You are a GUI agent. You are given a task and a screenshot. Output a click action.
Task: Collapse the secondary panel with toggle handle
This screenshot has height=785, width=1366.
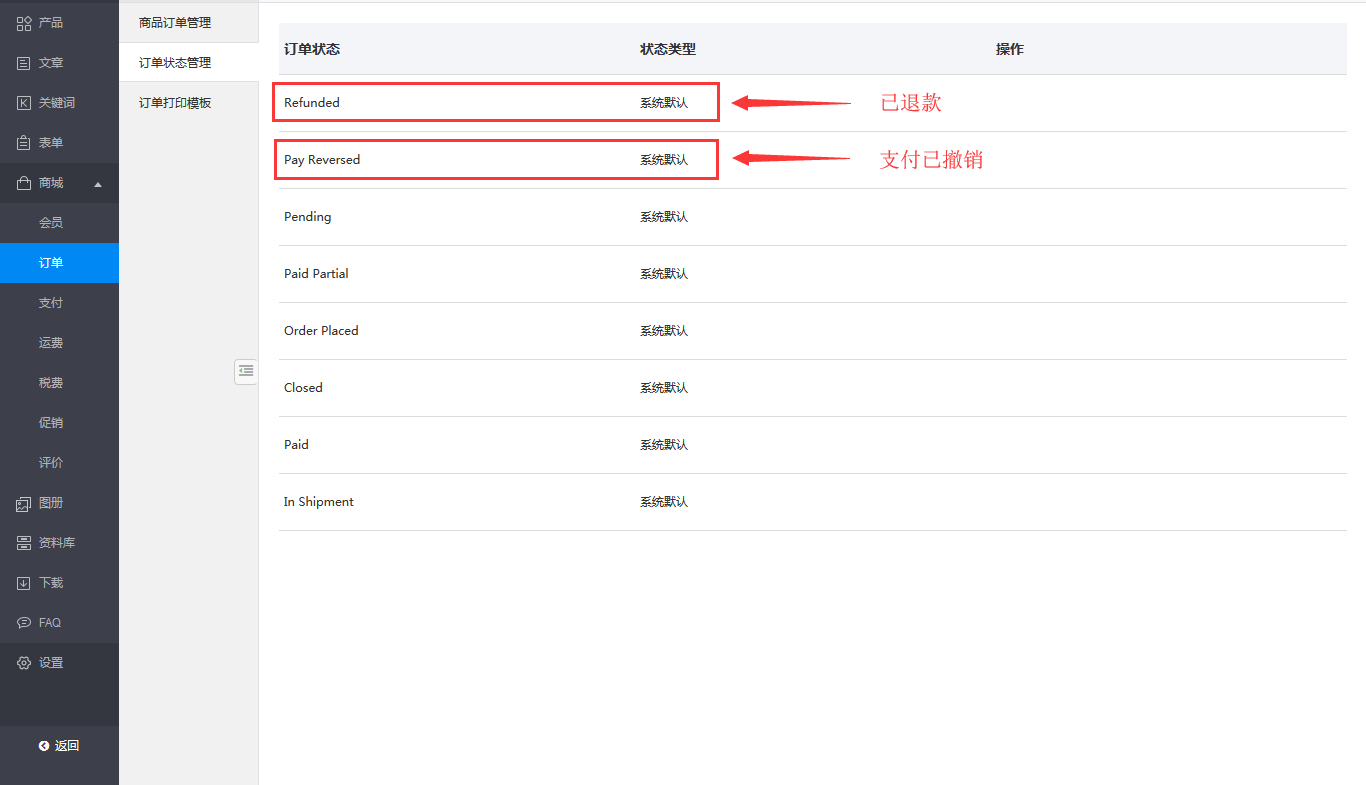coord(245,371)
